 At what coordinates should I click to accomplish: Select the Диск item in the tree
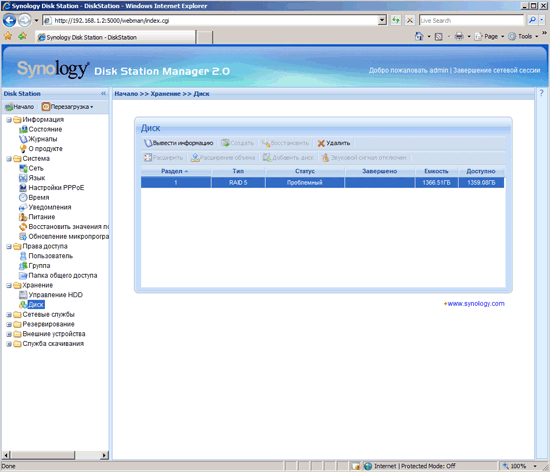click(x=36, y=304)
